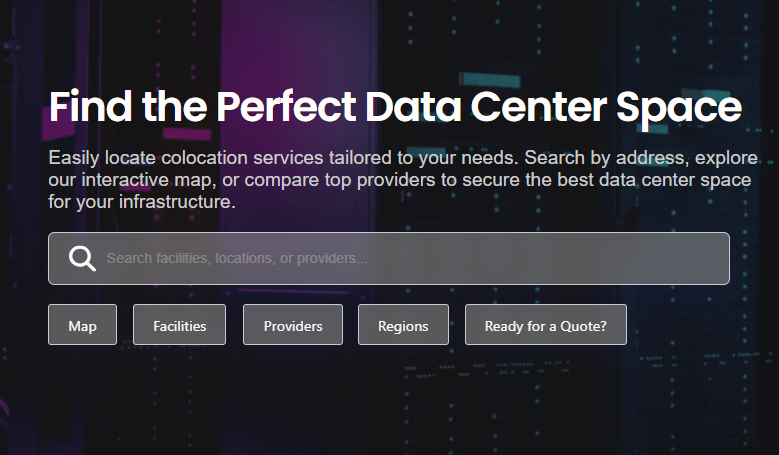
Task: Focus the search facilities input field
Action: tap(400, 259)
